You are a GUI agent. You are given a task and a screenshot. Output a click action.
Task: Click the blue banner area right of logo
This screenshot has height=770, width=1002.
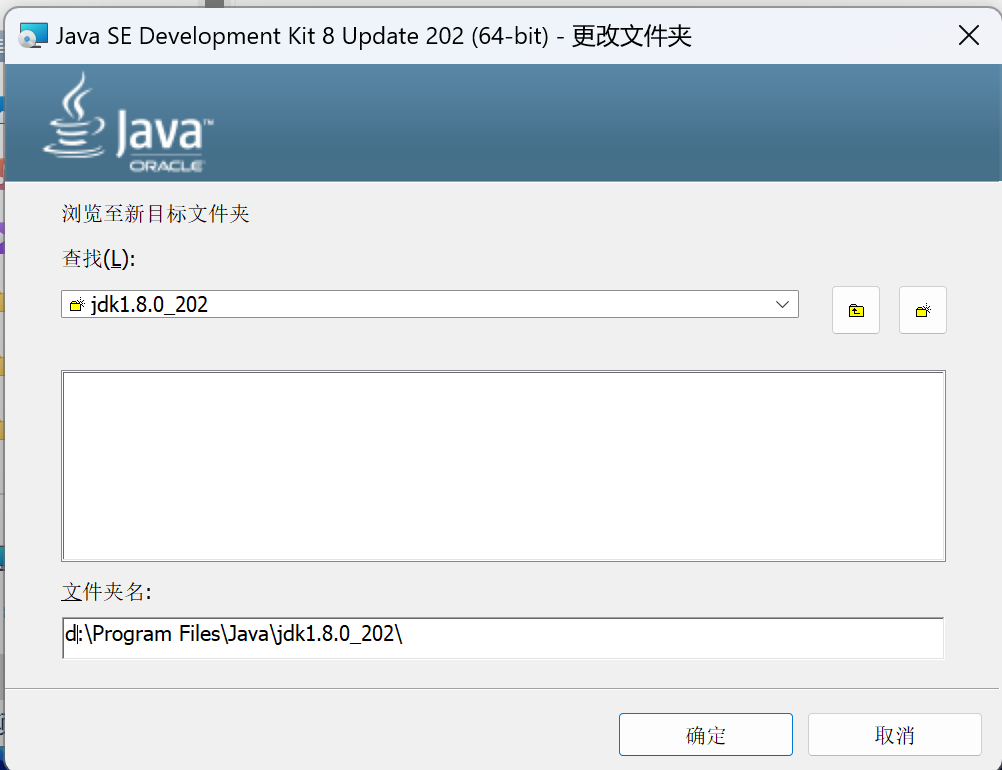pyautogui.click(x=600, y=123)
